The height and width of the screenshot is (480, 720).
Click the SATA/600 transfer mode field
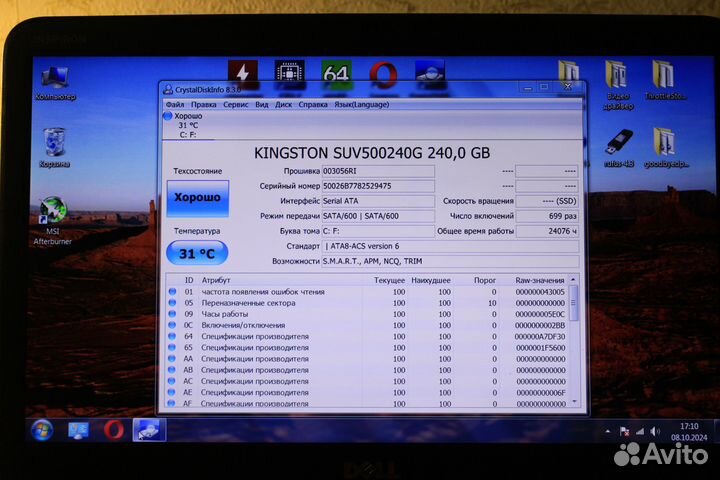pos(378,216)
